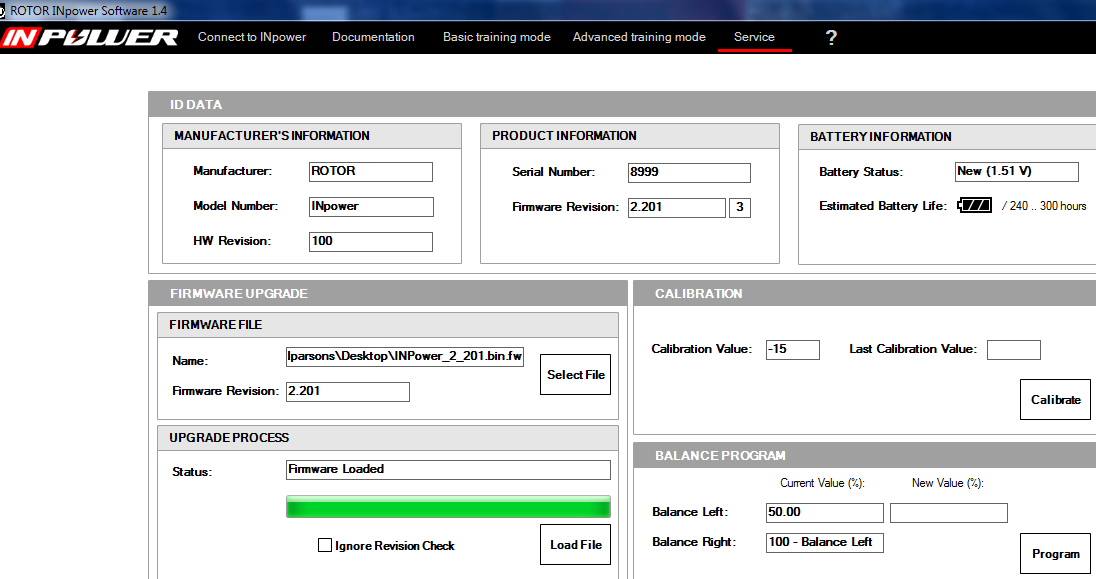Open the Connect to INpower menu

pos(252,36)
